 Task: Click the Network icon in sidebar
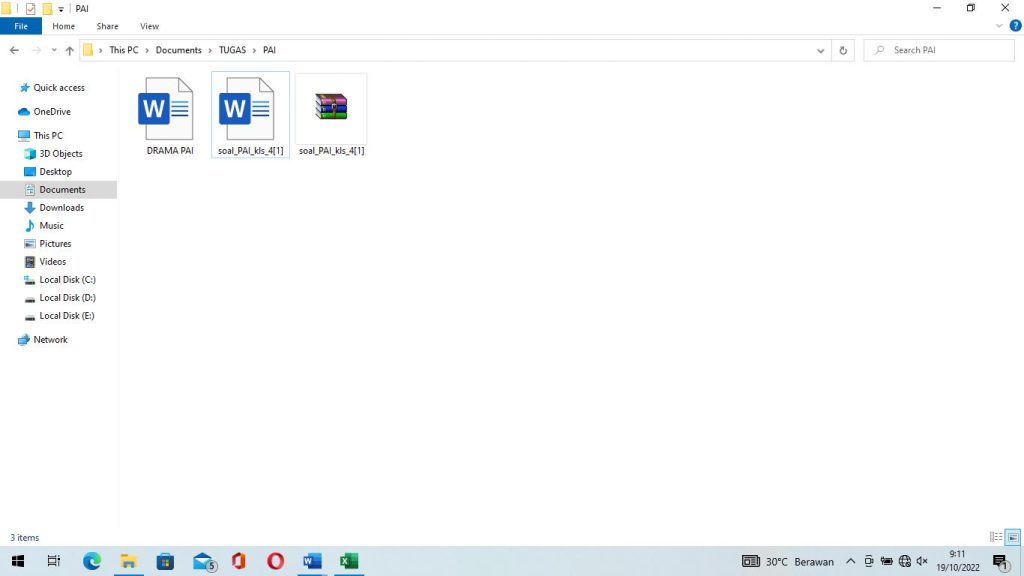24,340
